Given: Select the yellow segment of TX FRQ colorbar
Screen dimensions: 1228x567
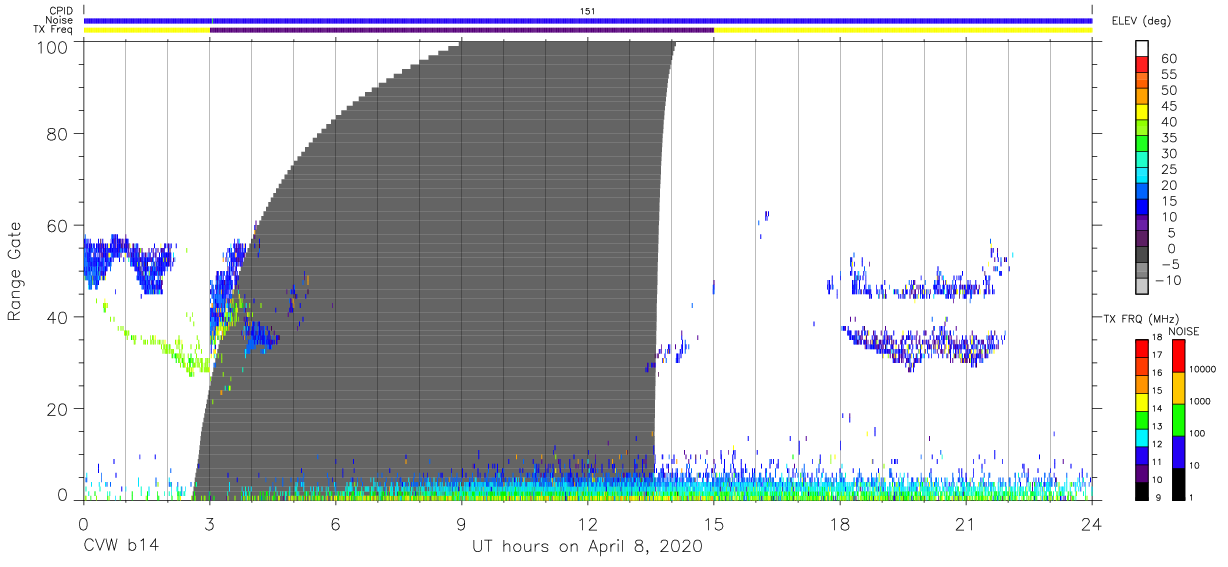Looking at the screenshot, I should 1141,401.
